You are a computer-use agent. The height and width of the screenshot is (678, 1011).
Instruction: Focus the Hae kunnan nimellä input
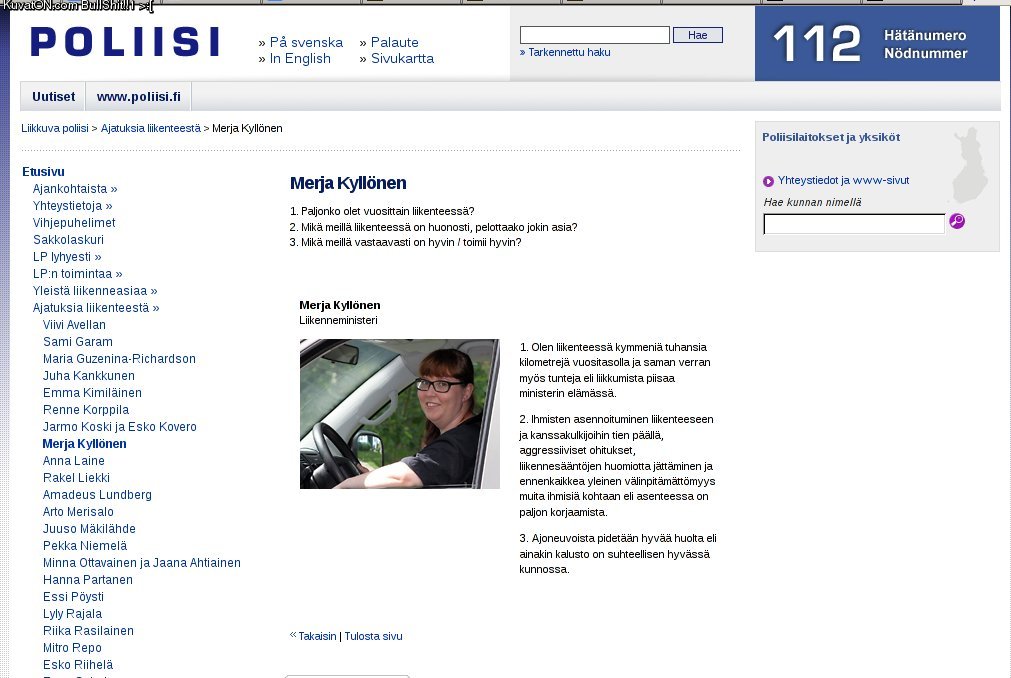coord(853,224)
